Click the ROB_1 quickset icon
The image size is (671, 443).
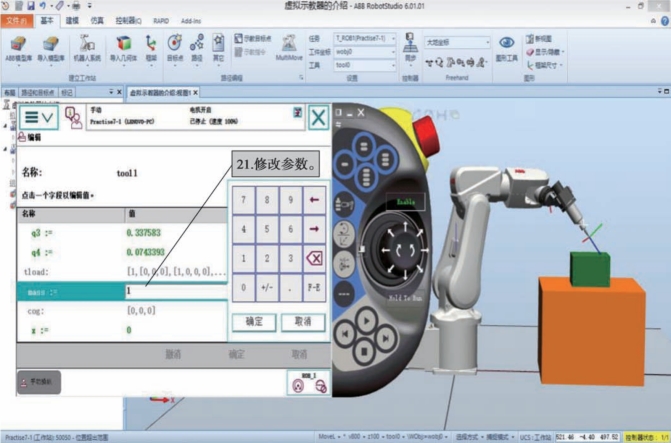point(309,383)
